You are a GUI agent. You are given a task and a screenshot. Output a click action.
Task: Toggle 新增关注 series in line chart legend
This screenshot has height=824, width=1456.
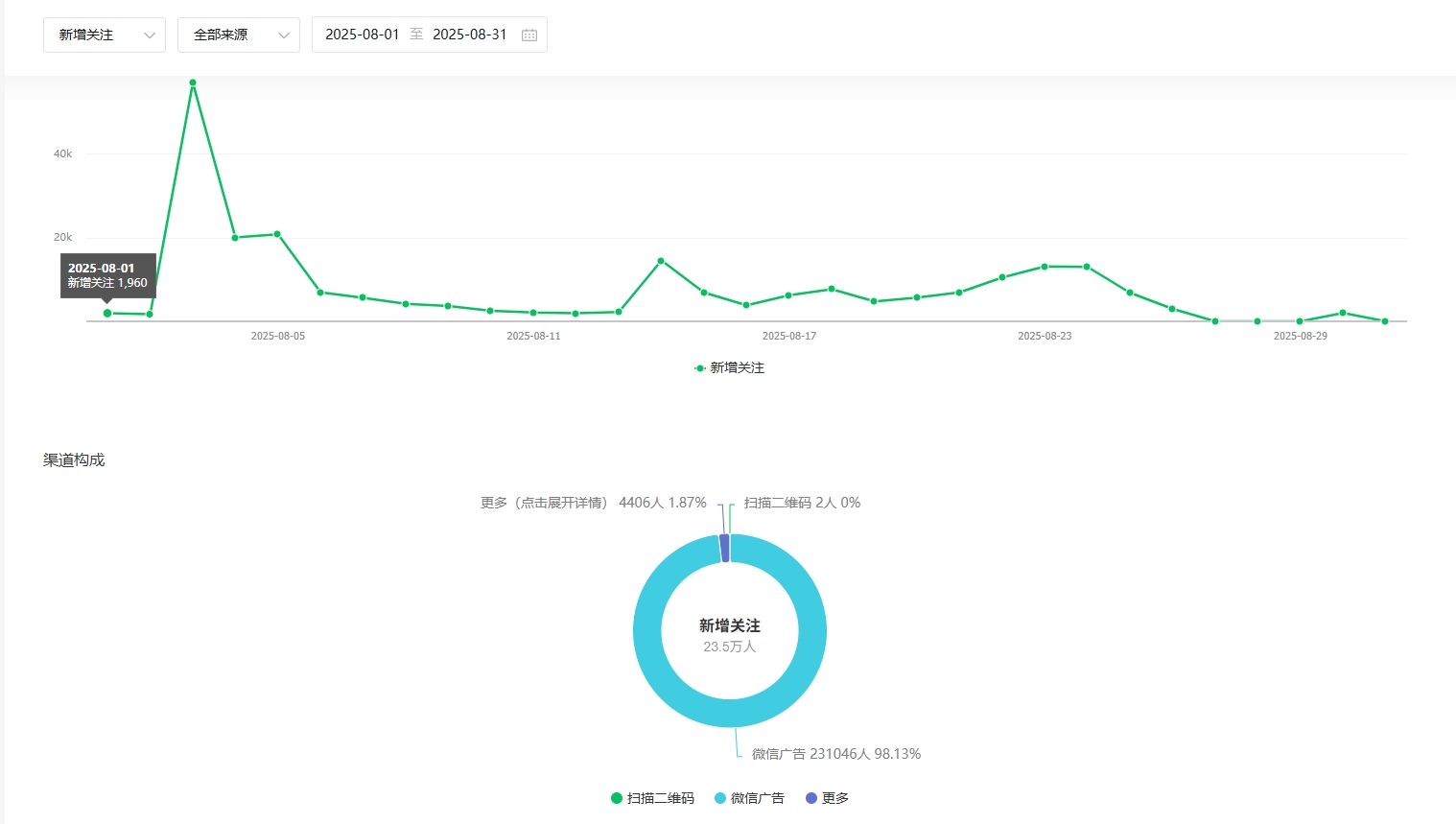[x=729, y=368]
